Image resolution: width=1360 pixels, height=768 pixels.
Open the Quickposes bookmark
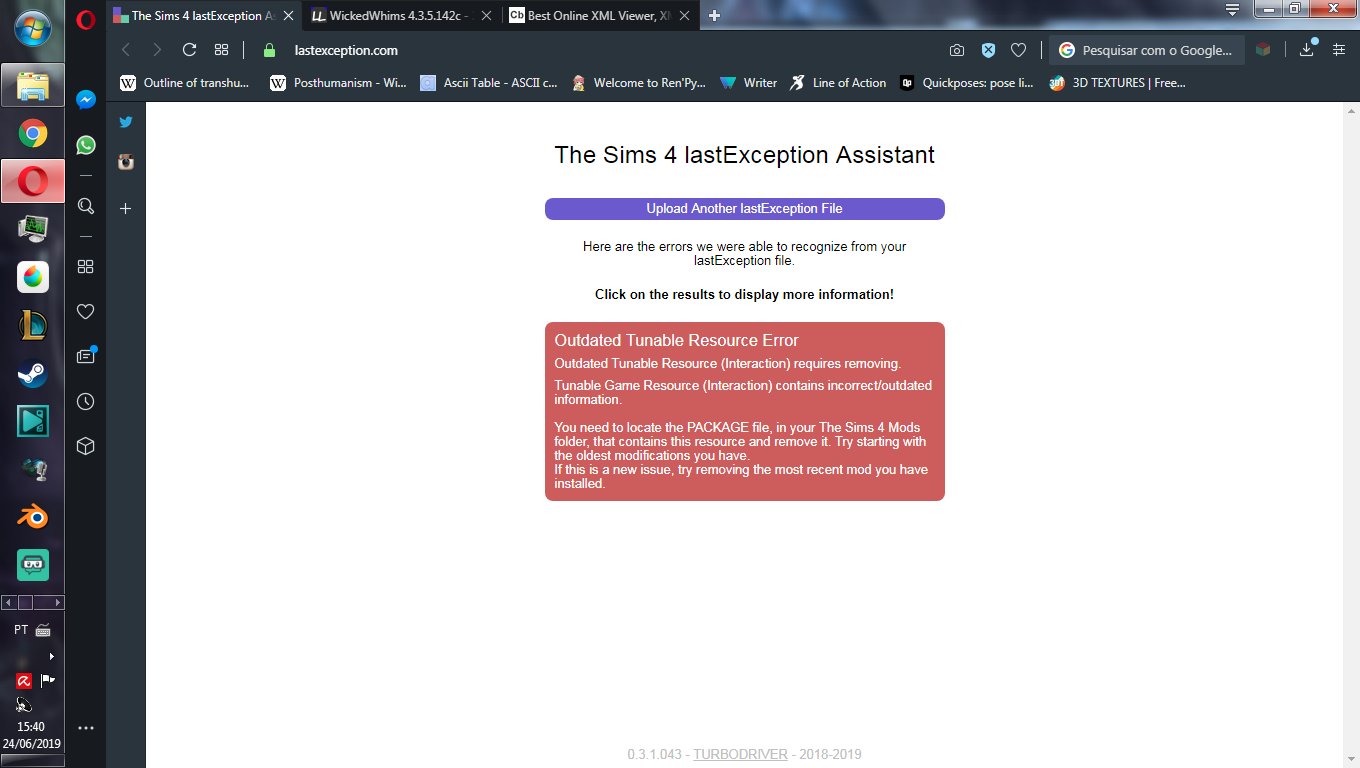coord(966,83)
